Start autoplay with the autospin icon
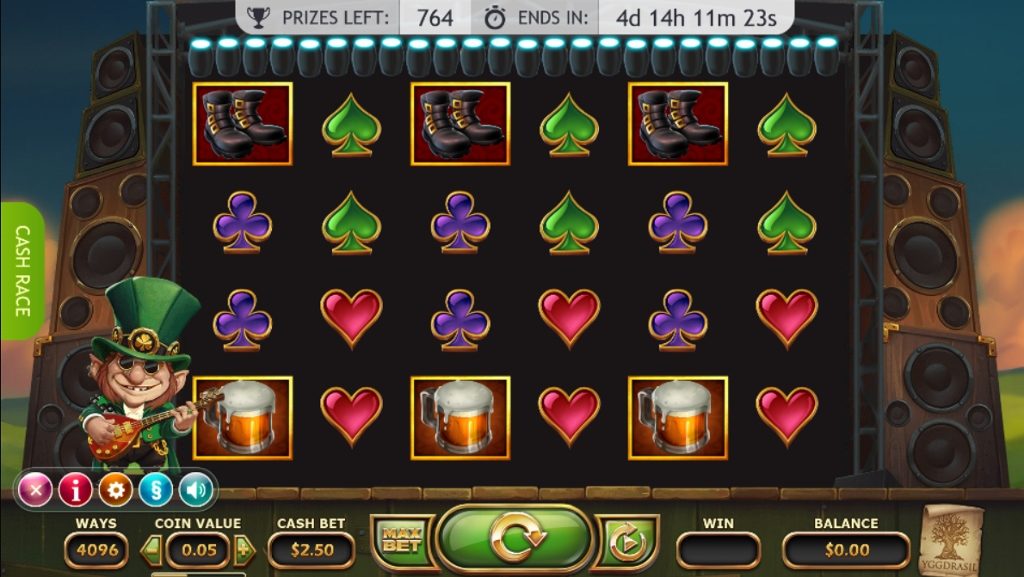The width and height of the screenshot is (1024, 577). tap(628, 542)
